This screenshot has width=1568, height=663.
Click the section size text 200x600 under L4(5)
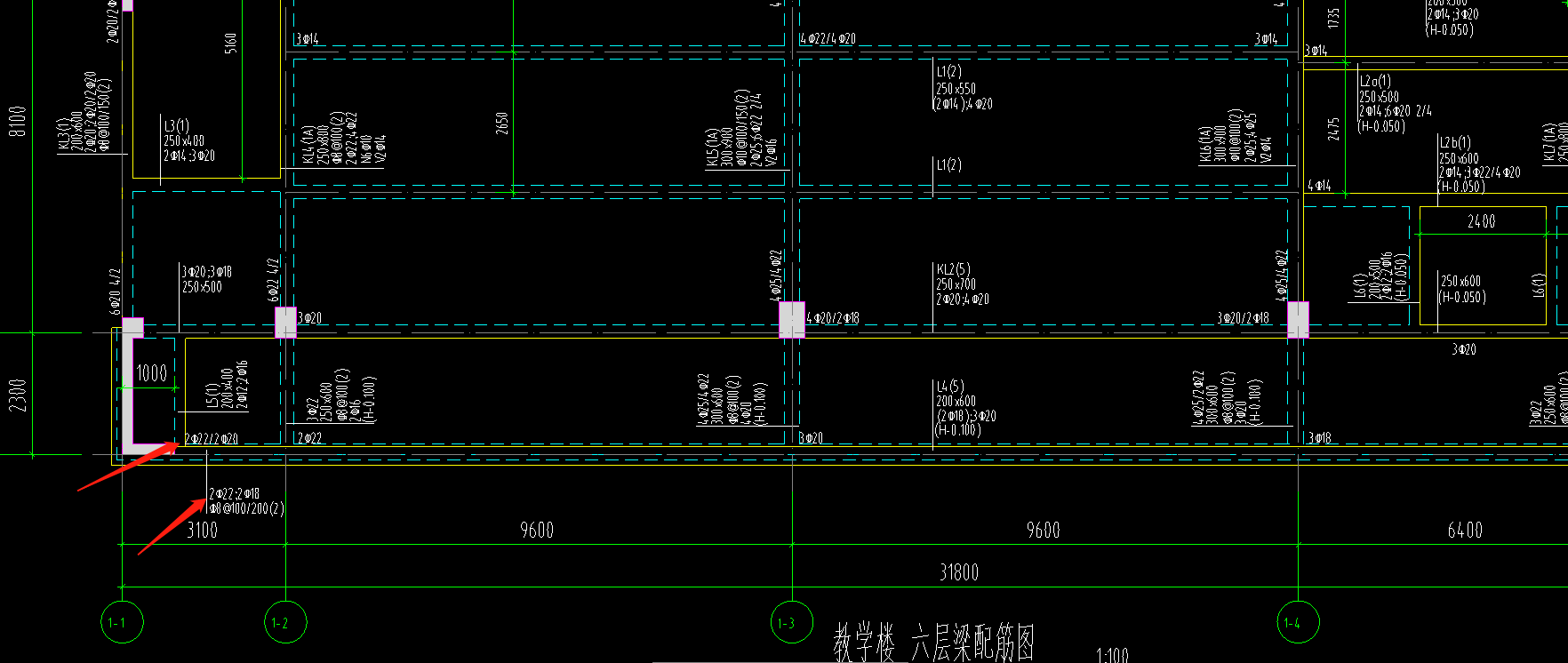956,402
